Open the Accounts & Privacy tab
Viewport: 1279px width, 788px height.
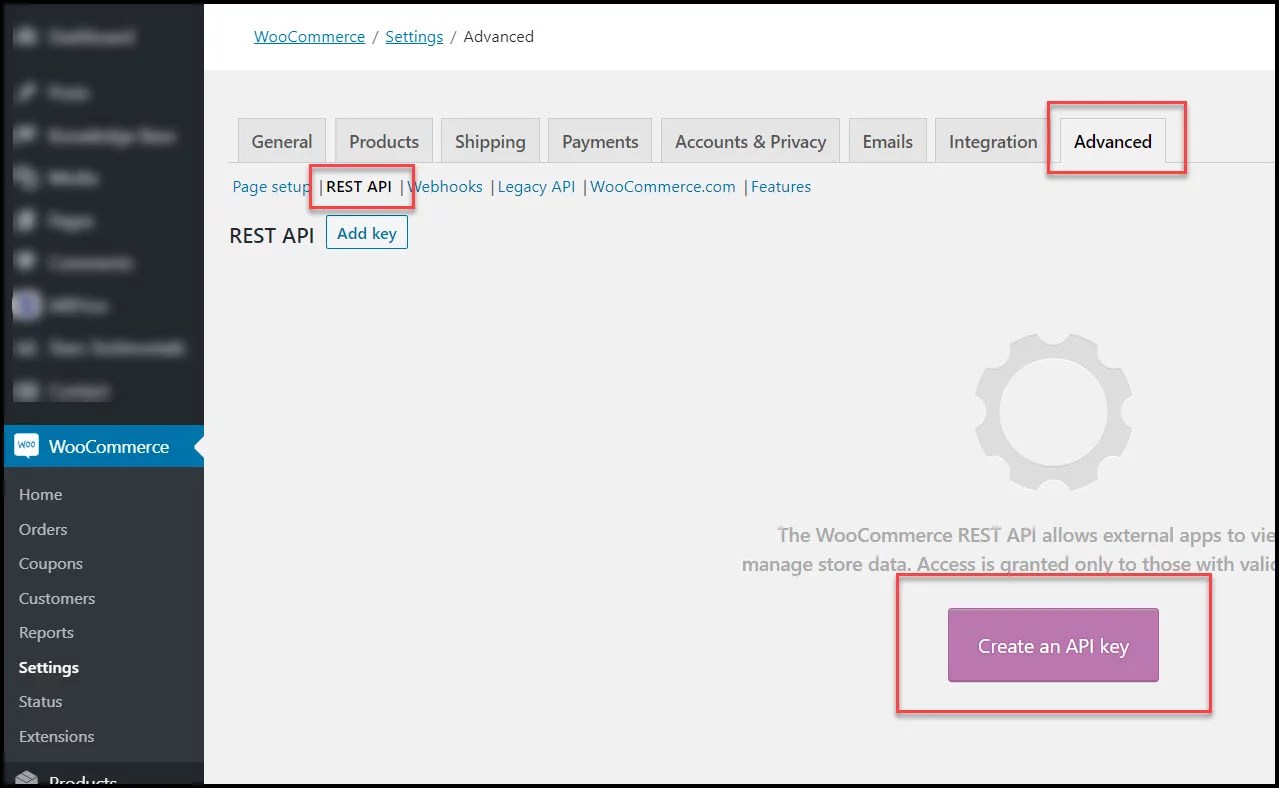(750, 141)
